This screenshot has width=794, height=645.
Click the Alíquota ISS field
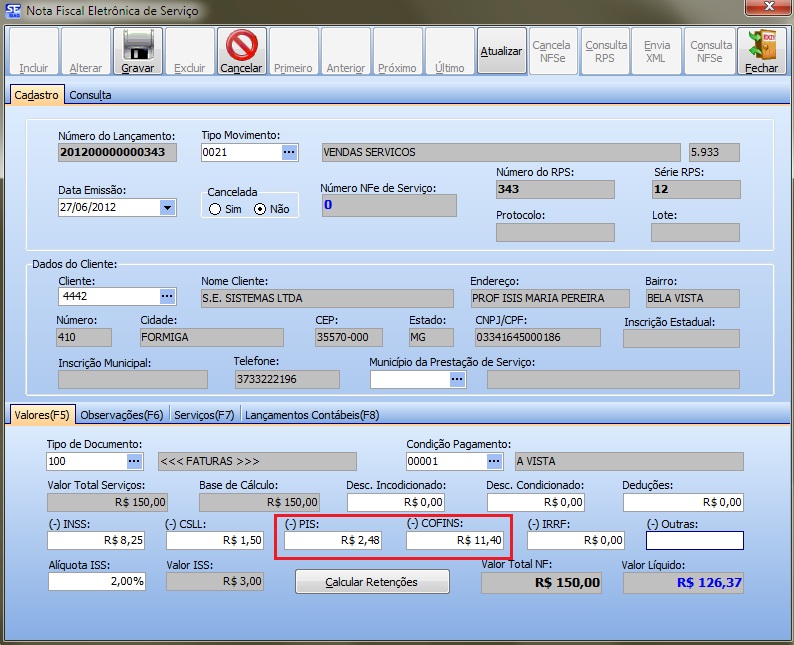tap(96, 581)
